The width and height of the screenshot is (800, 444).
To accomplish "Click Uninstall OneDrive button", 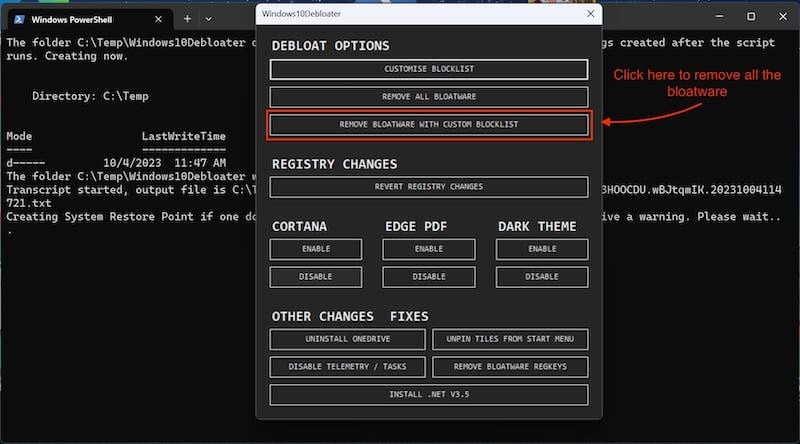I will (347, 339).
